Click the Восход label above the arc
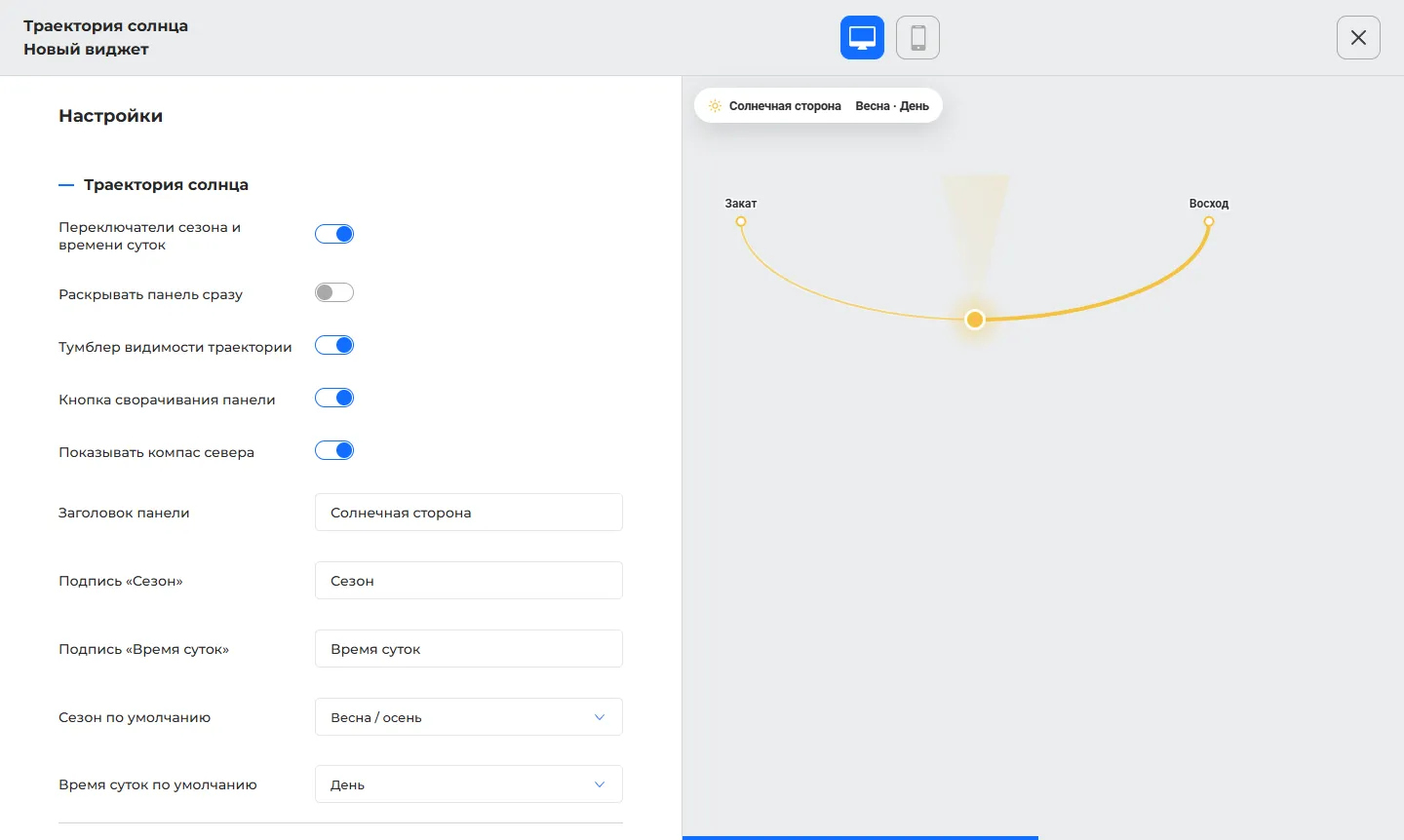Viewport: 1404px width, 840px height. [x=1209, y=204]
